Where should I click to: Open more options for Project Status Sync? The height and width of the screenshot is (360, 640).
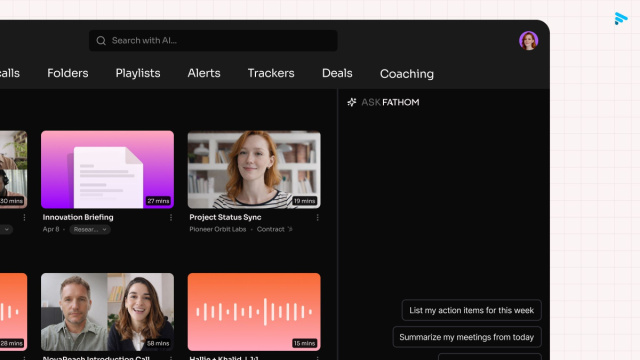click(317, 218)
